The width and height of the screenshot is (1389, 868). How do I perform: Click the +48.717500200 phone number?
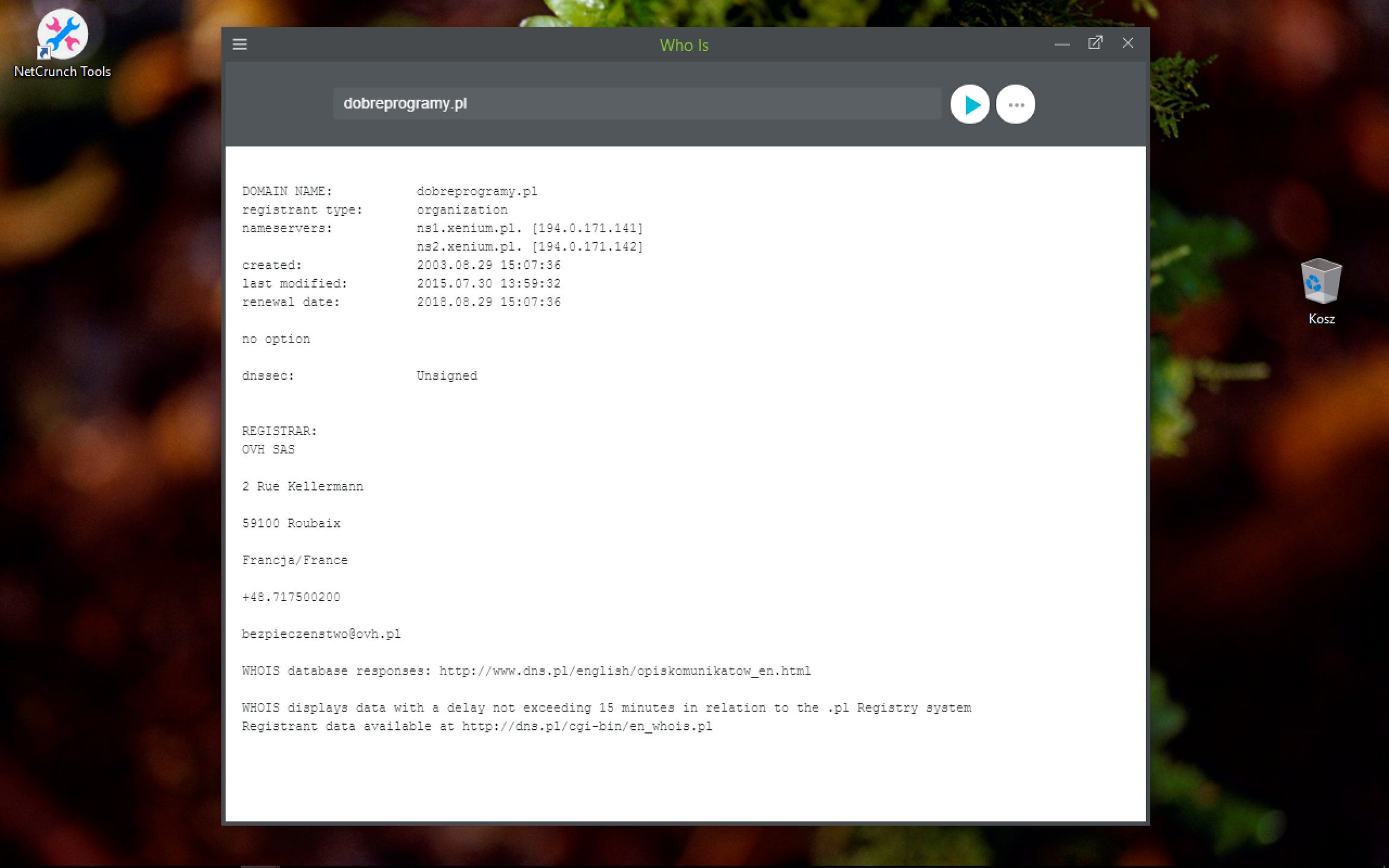pyautogui.click(x=291, y=597)
